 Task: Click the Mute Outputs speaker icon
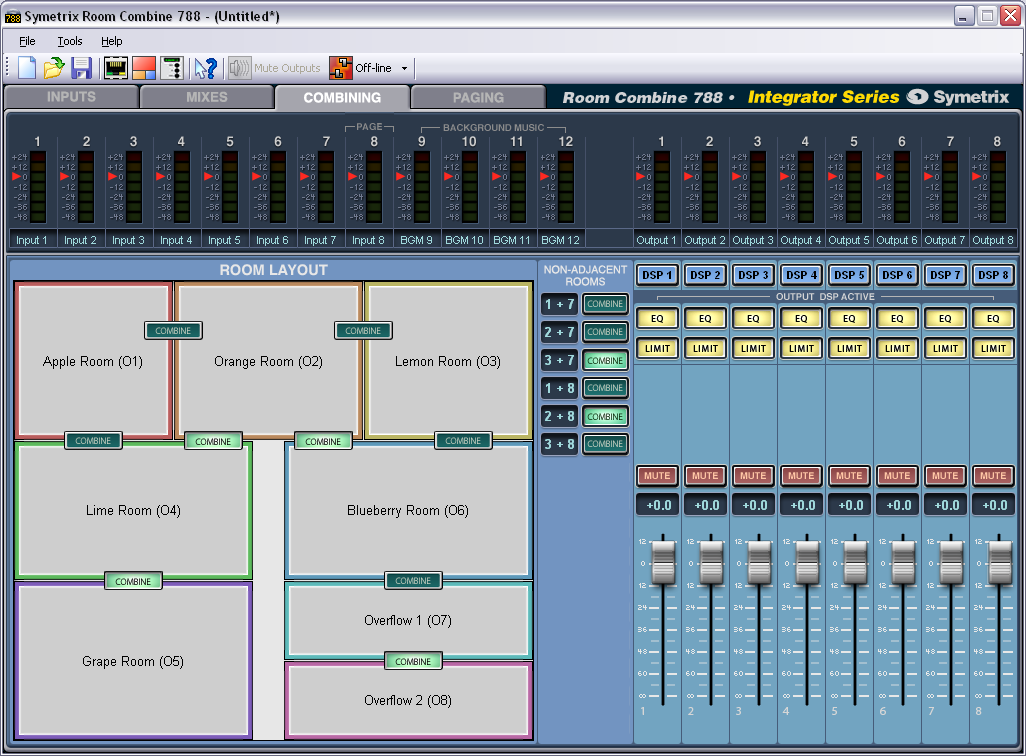[239, 67]
